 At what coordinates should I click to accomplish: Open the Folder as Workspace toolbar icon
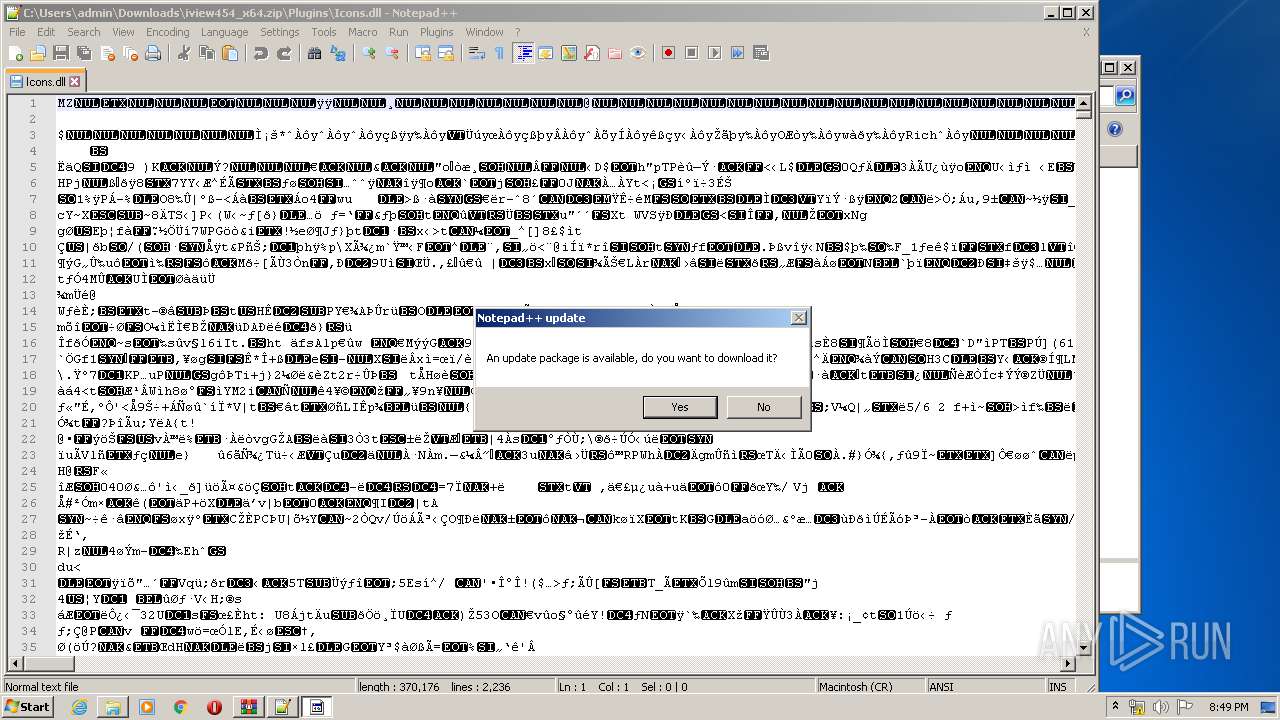[x=615, y=53]
